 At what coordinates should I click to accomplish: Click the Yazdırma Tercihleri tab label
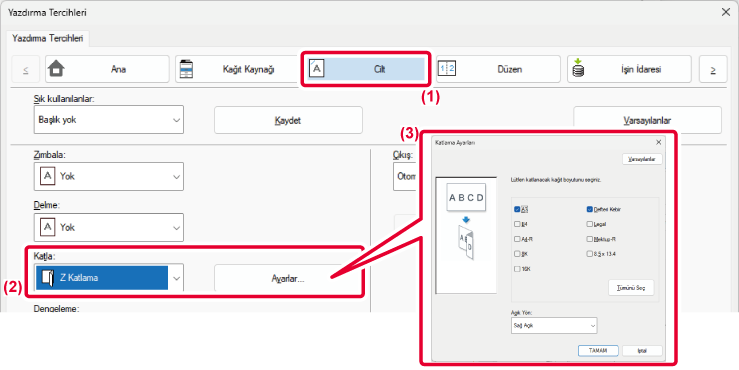pyautogui.click(x=48, y=38)
